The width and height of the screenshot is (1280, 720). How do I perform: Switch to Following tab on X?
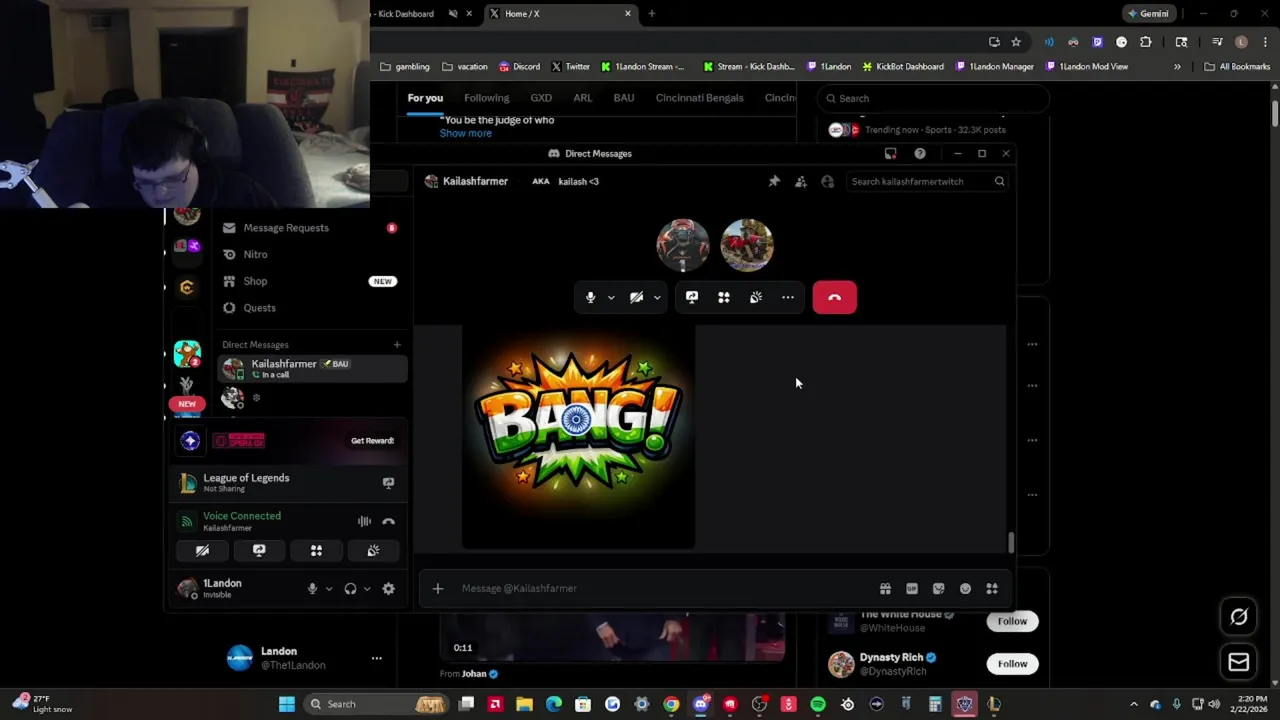(486, 98)
